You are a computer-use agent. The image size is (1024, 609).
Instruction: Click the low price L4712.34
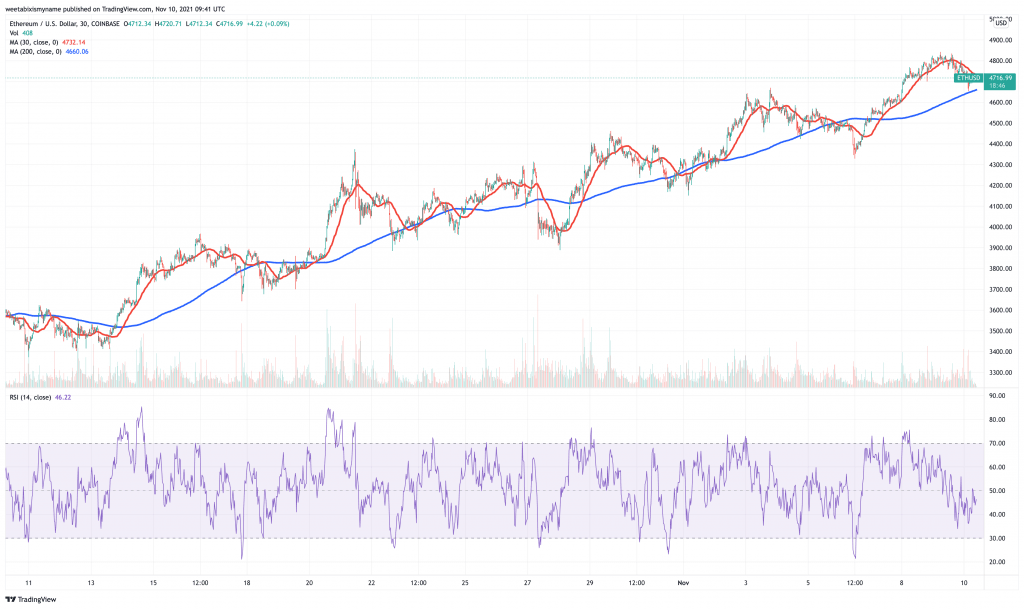[x=199, y=23]
